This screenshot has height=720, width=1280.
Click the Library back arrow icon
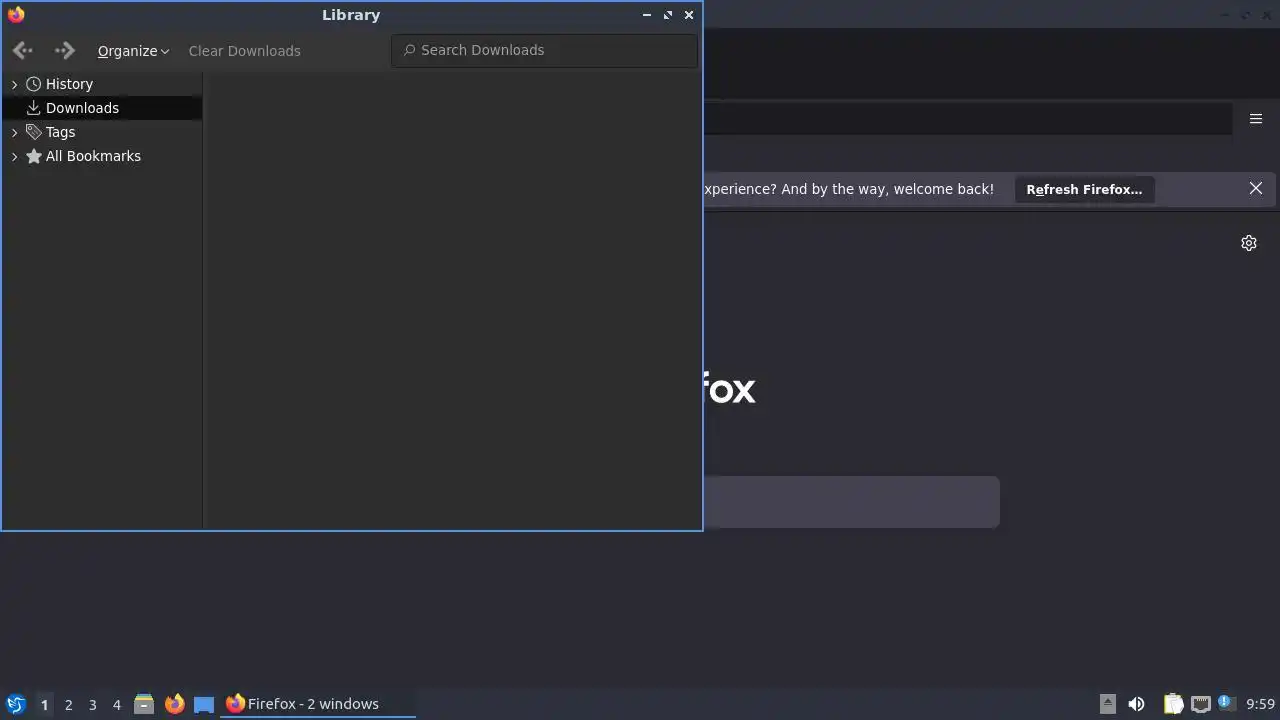tap(23, 50)
